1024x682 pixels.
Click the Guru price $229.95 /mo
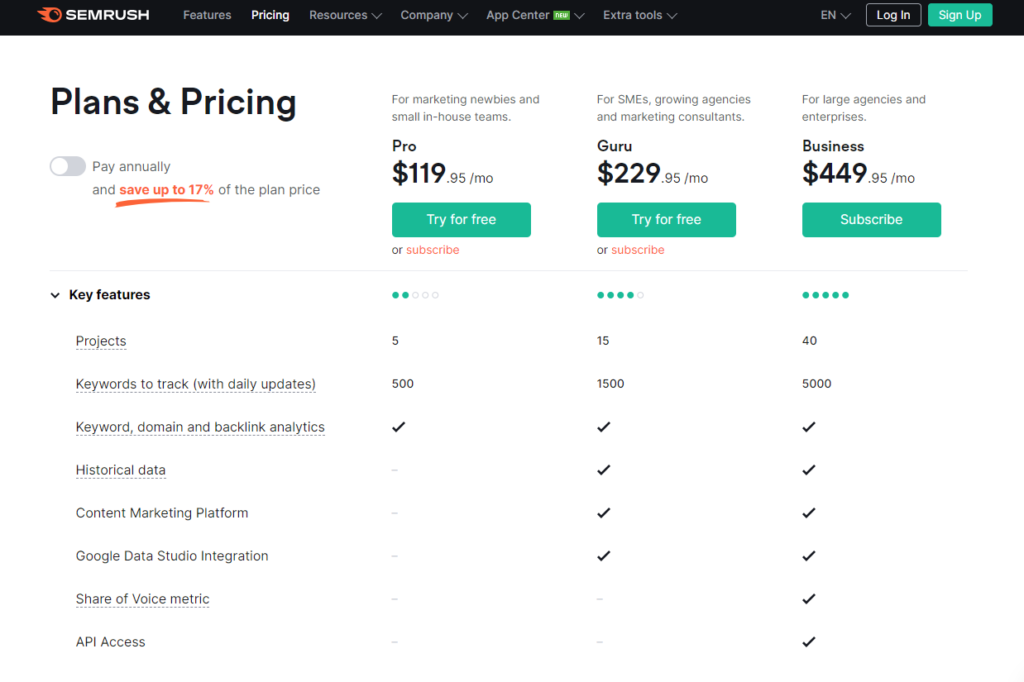pyautogui.click(x=652, y=174)
